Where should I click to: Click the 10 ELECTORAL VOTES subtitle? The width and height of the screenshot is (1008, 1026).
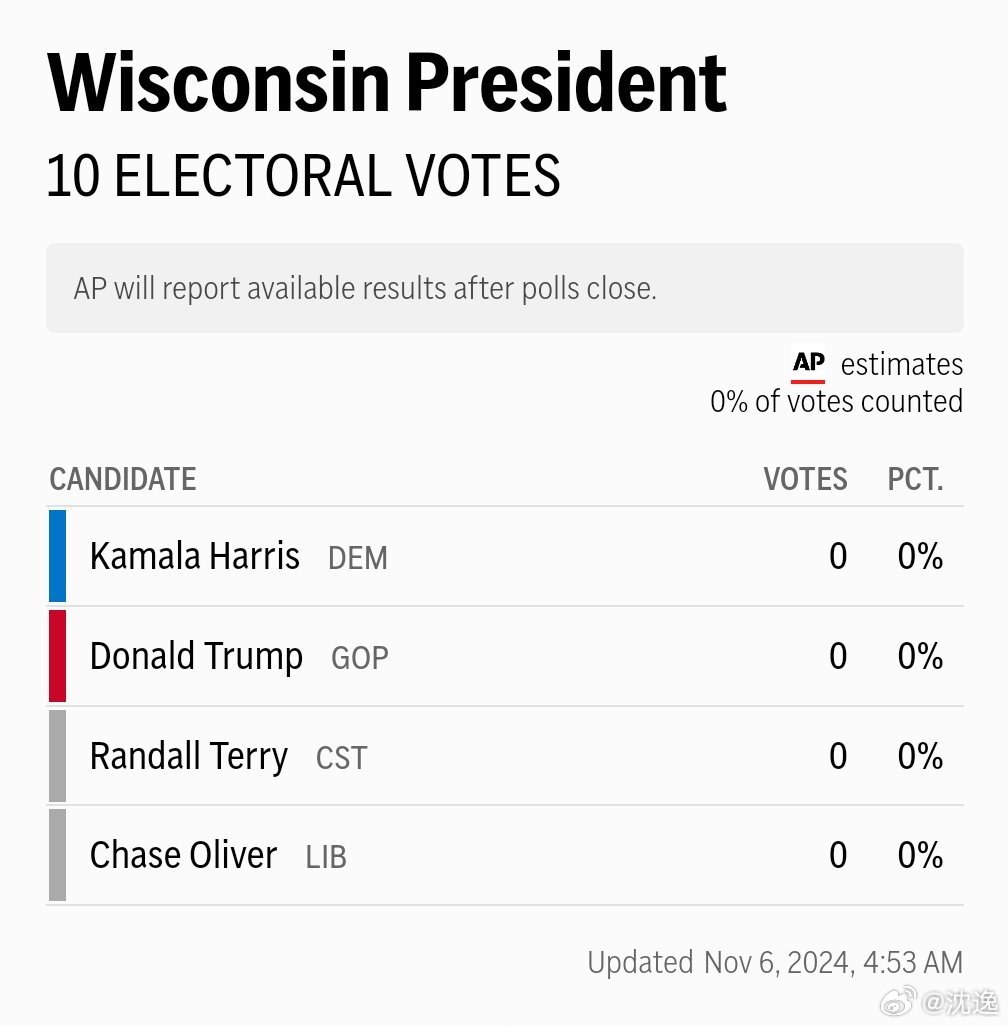point(304,175)
